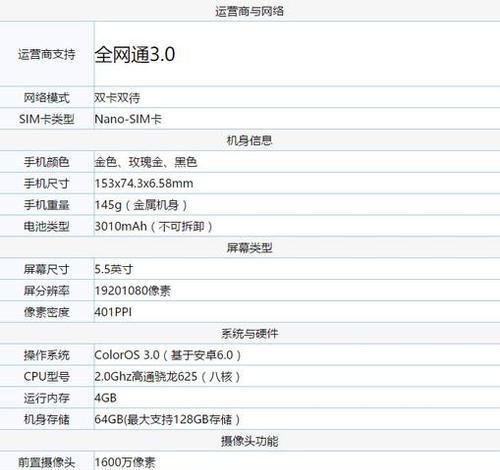The width and height of the screenshot is (500, 470).
Task: Click the 操作系统 label
Action: (47, 355)
